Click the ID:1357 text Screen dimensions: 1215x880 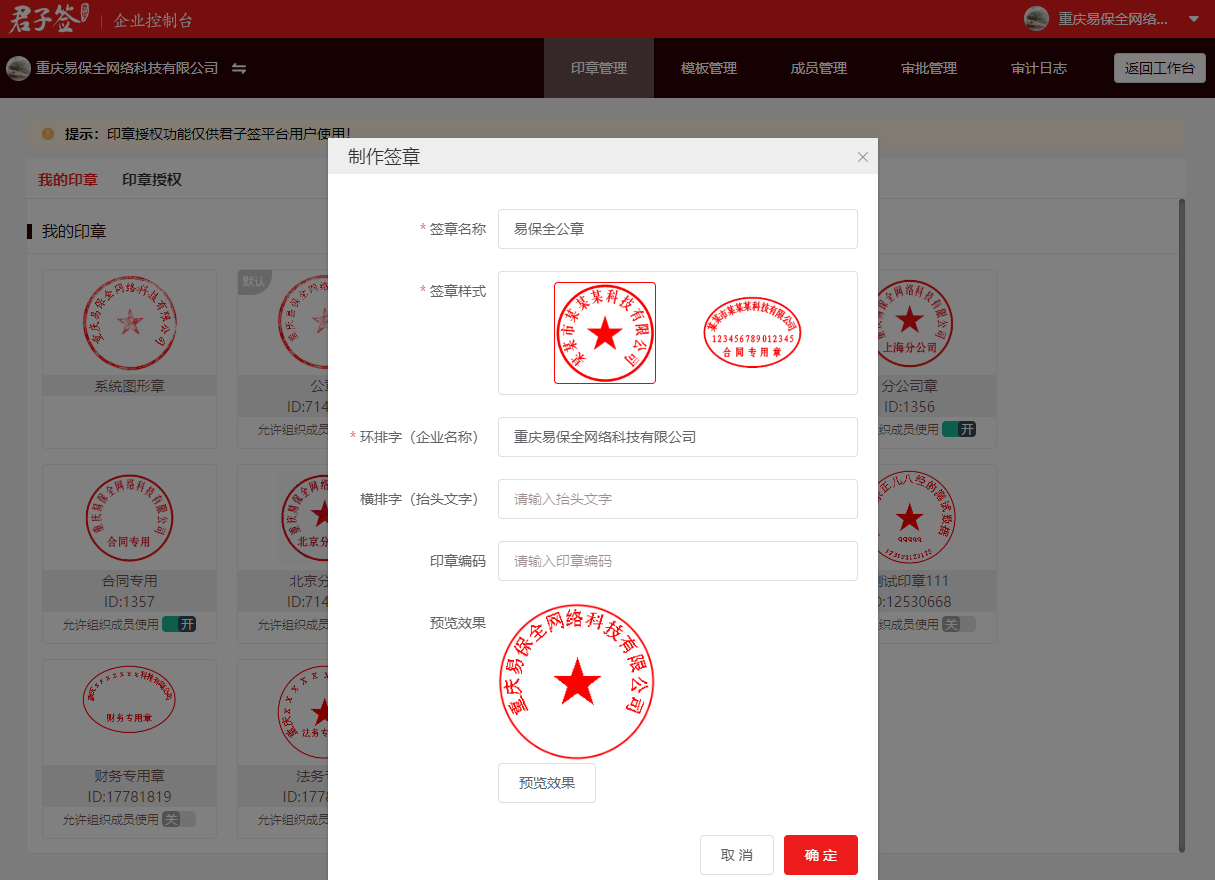click(130, 601)
